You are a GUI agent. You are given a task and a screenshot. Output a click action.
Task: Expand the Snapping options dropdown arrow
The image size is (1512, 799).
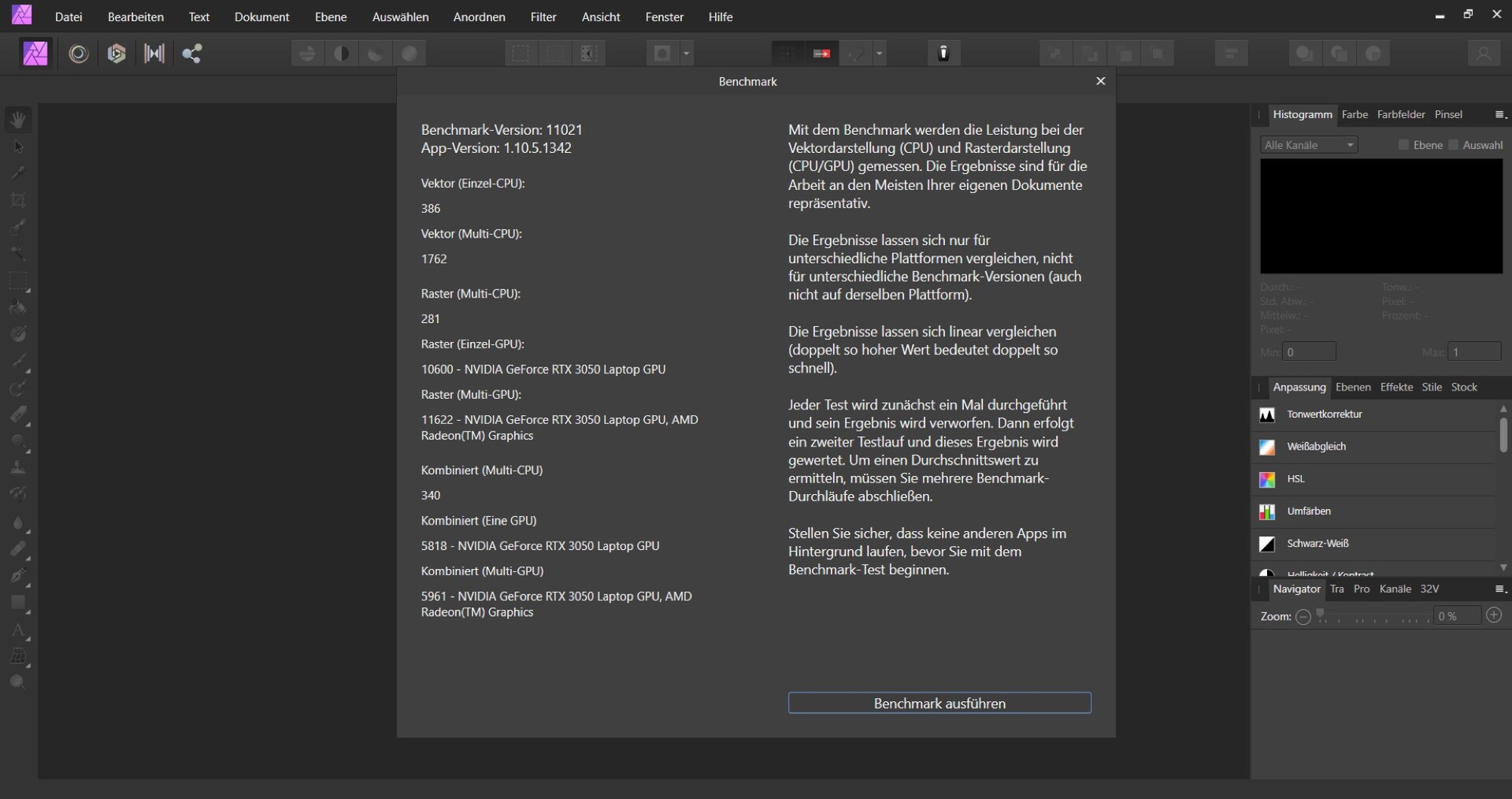coord(880,54)
